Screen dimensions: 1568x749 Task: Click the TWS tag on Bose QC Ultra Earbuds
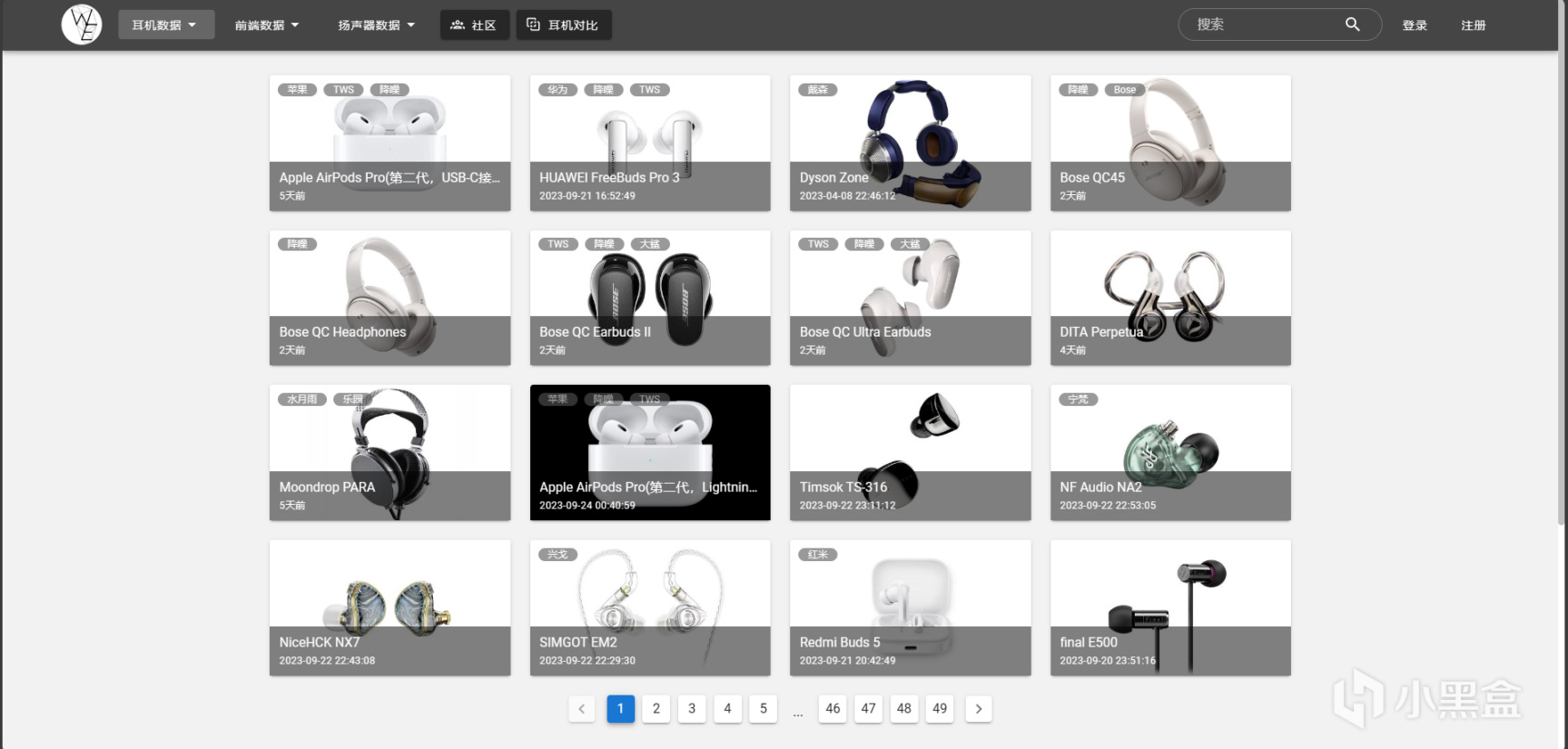click(818, 244)
